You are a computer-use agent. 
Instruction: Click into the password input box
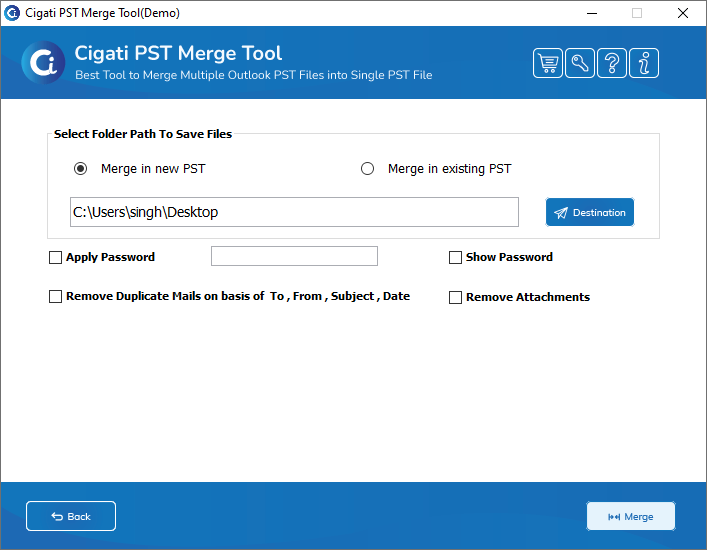294,256
